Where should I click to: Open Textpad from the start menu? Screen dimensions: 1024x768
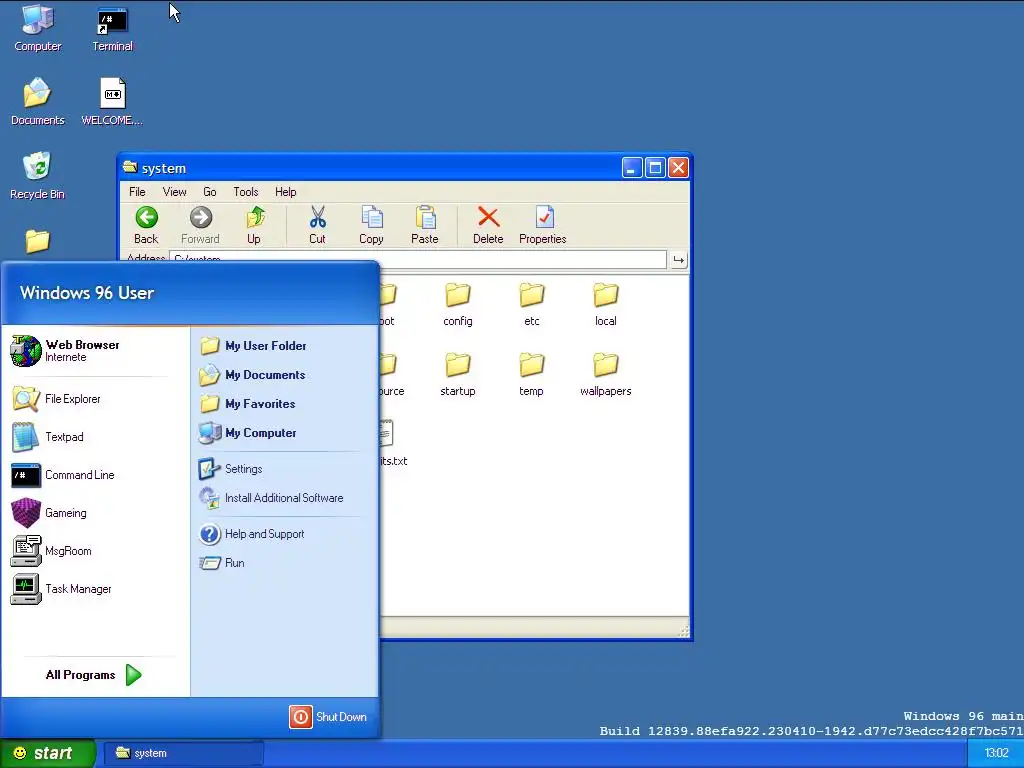(x=48, y=437)
